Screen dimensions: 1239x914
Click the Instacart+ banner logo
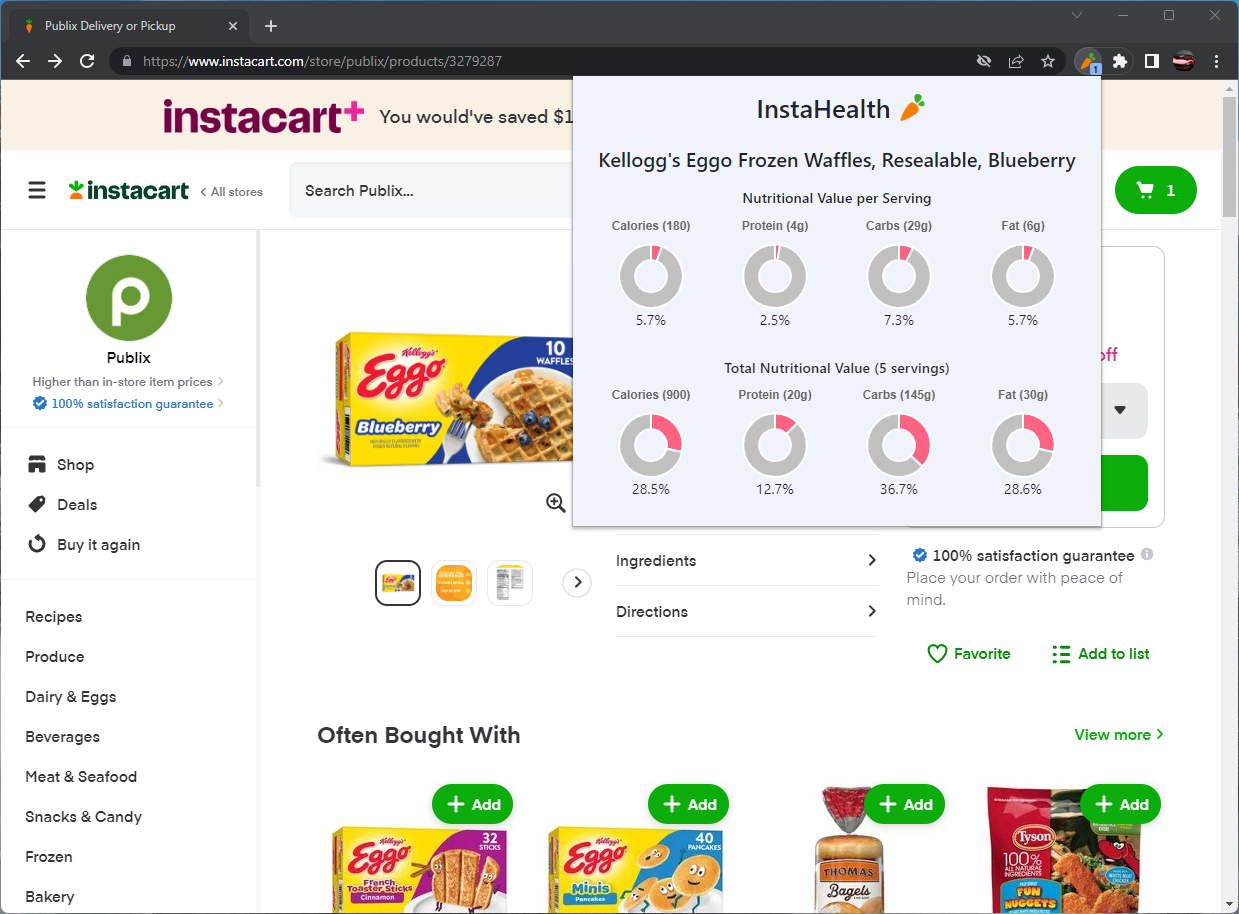[x=263, y=116]
